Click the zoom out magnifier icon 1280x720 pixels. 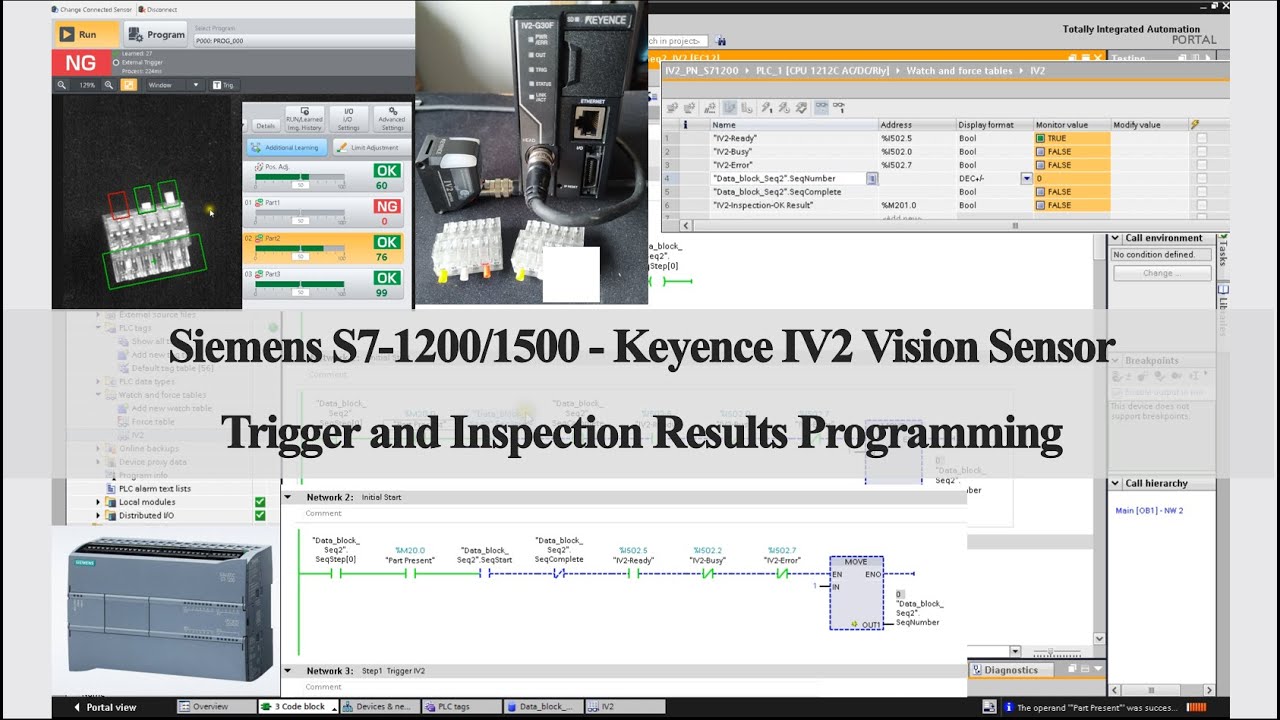pos(62,85)
